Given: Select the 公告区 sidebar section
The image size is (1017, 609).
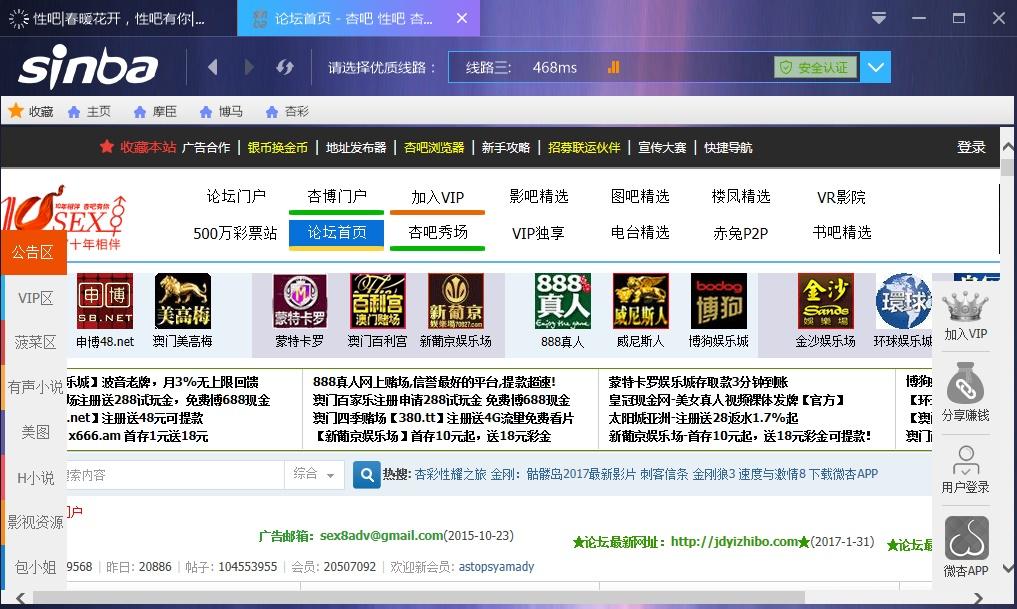Looking at the screenshot, I should click(33, 252).
